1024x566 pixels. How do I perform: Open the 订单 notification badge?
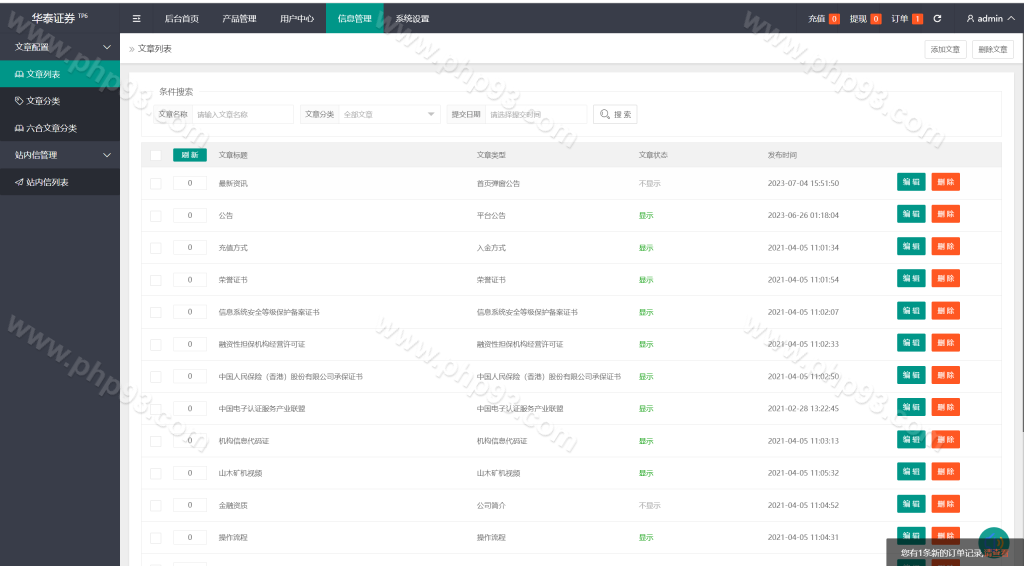coord(907,18)
